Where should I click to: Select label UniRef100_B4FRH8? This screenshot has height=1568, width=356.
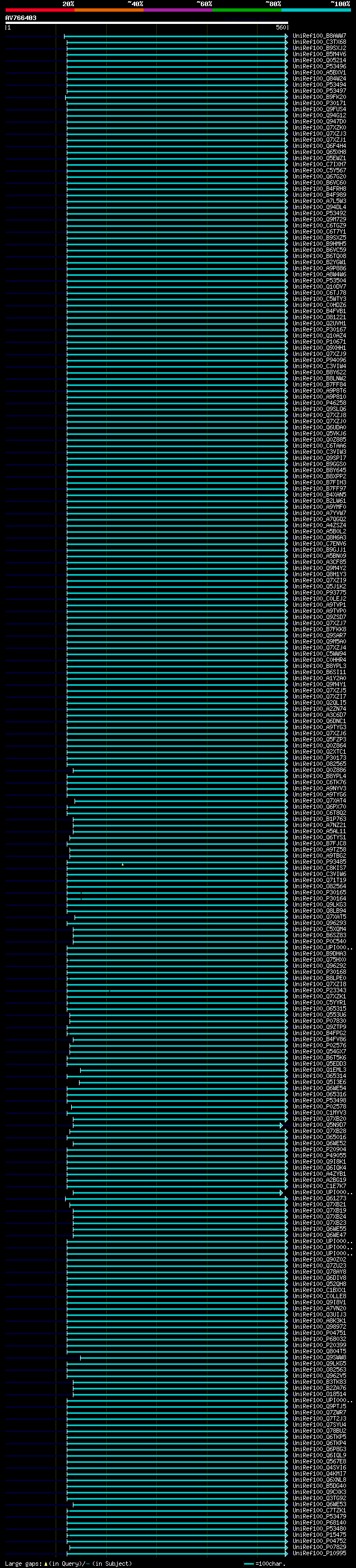click(x=319, y=189)
